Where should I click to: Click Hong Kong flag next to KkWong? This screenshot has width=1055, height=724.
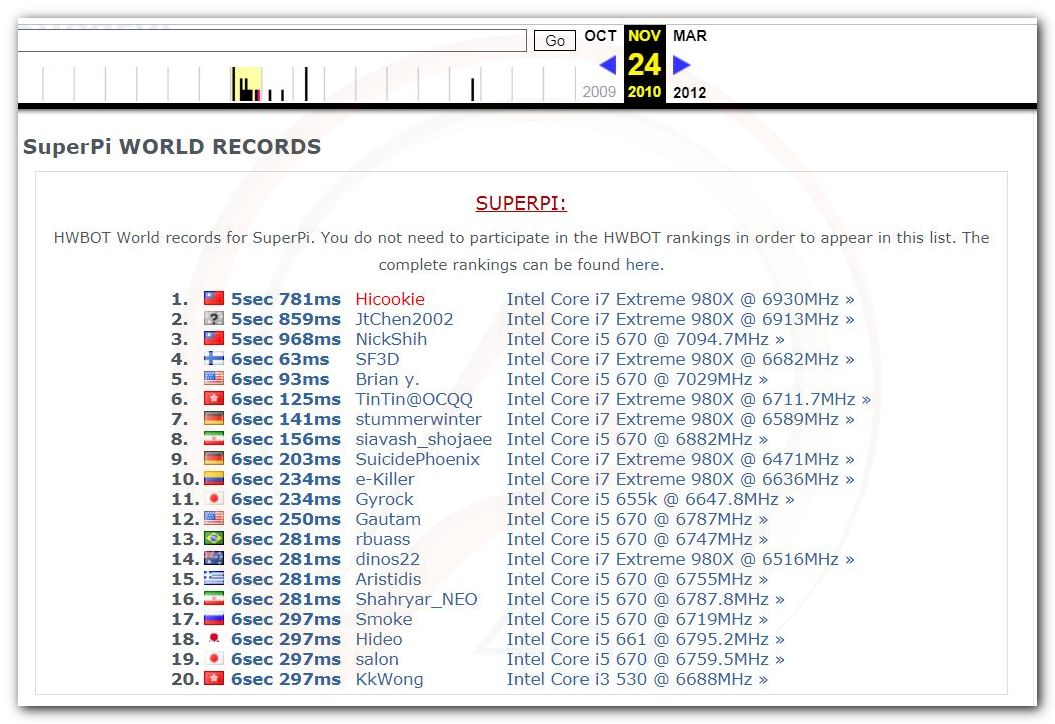[x=214, y=678]
